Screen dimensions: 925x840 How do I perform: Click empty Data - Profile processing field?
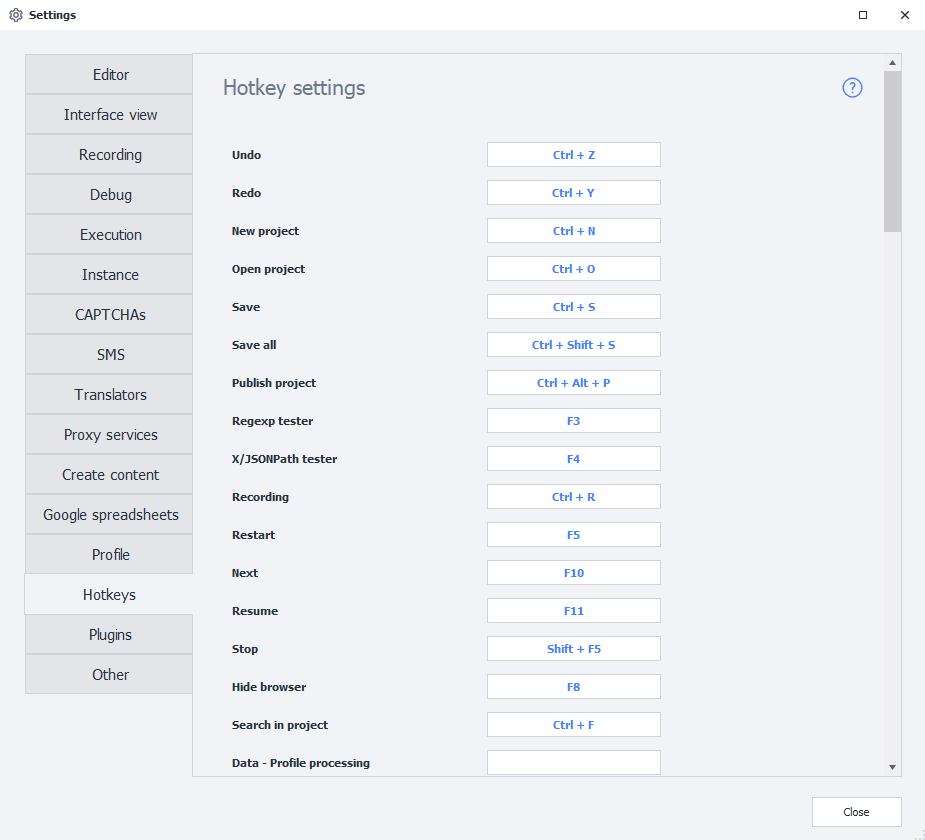(573, 763)
